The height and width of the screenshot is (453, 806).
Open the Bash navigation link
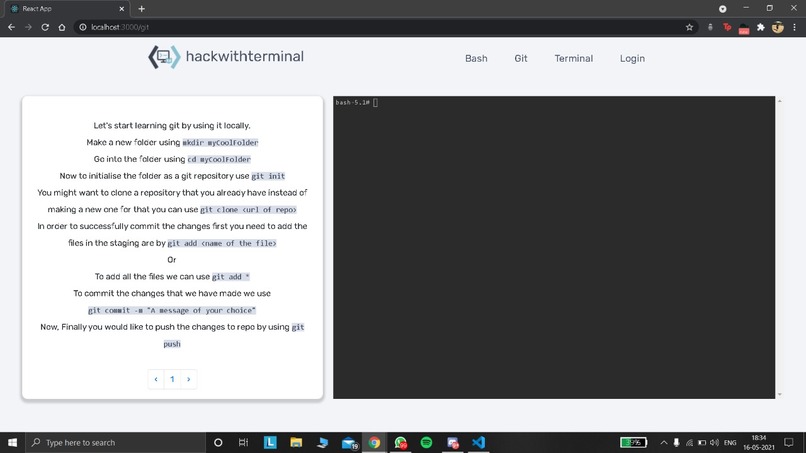(x=476, y=59)
